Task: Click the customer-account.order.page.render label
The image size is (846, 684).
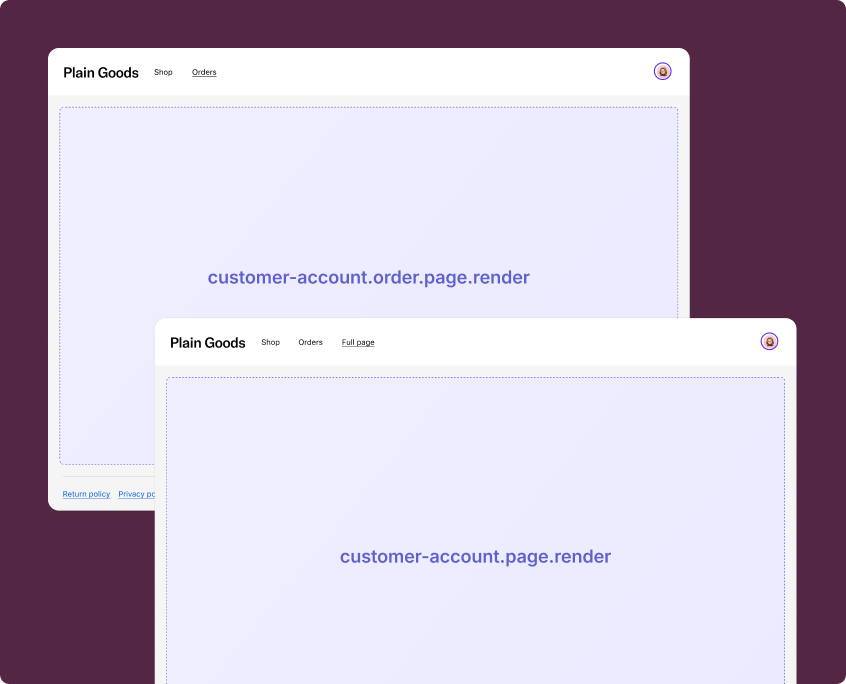Action: point(369,277)
